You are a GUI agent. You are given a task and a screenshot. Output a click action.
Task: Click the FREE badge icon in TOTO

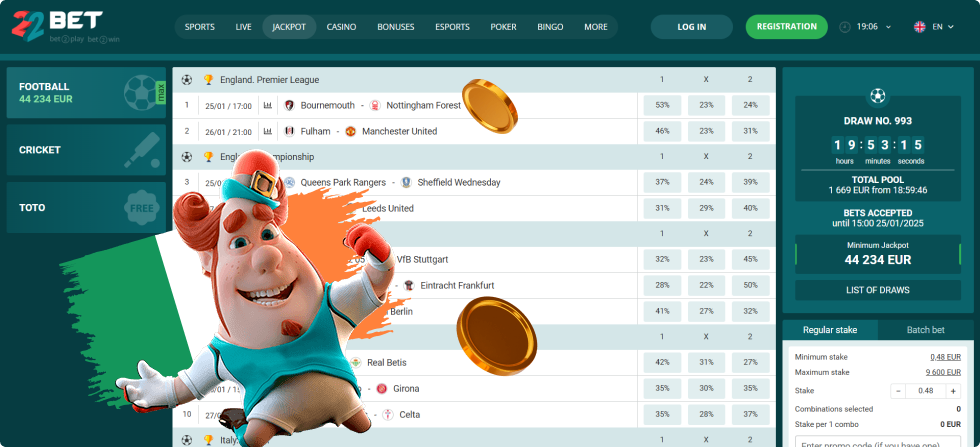(141, 208)
